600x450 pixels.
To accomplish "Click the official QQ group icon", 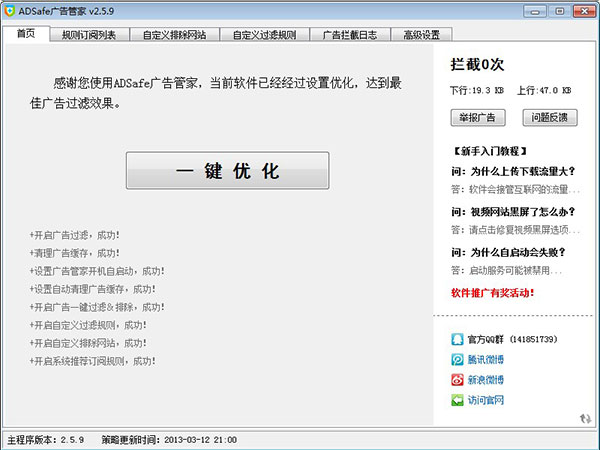I will pyautogui.click(x=457, y=339).
